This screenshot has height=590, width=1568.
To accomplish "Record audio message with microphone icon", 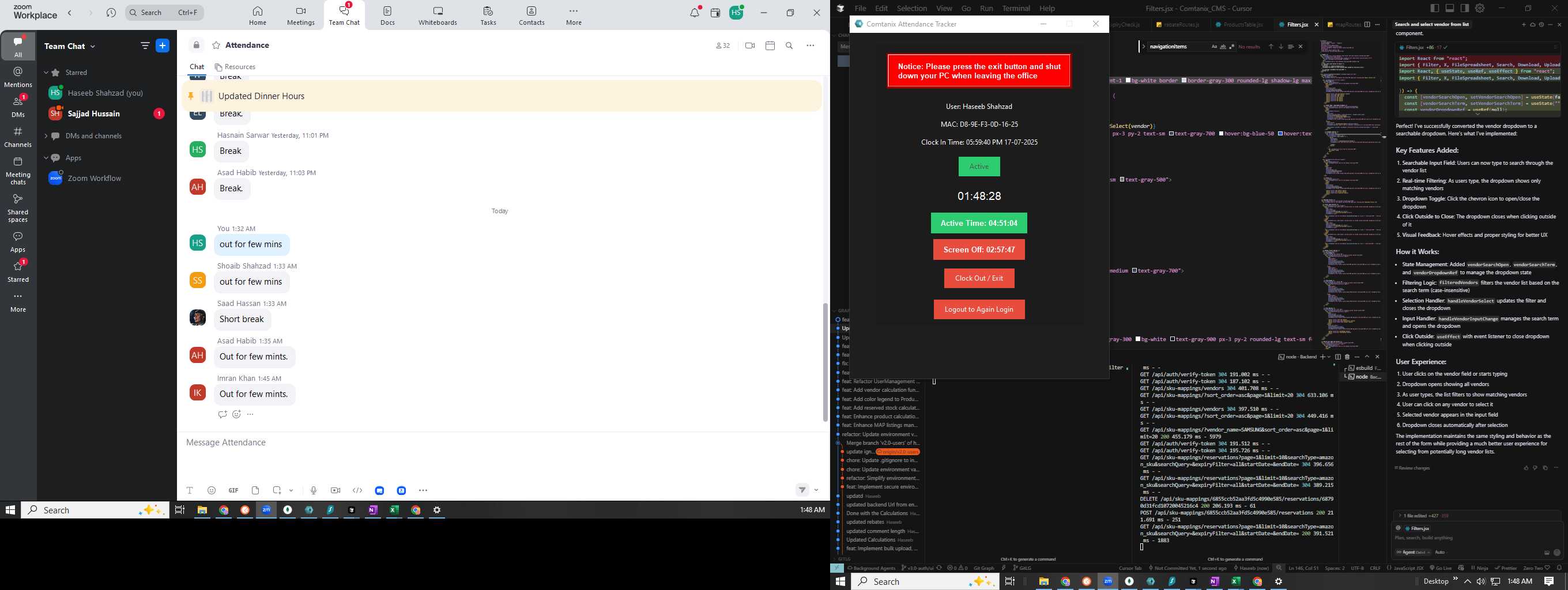I will 314,490.
